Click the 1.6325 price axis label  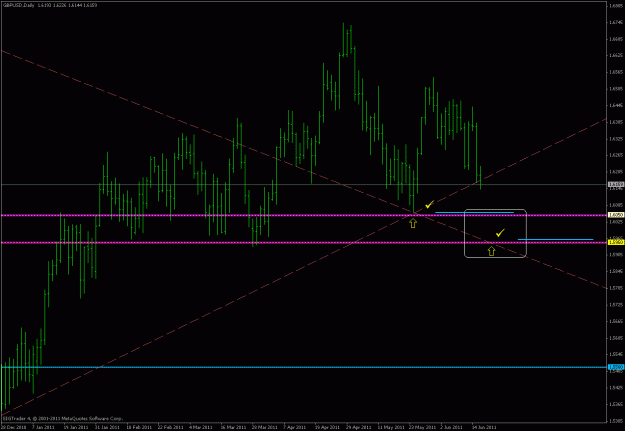pos(615,140)
